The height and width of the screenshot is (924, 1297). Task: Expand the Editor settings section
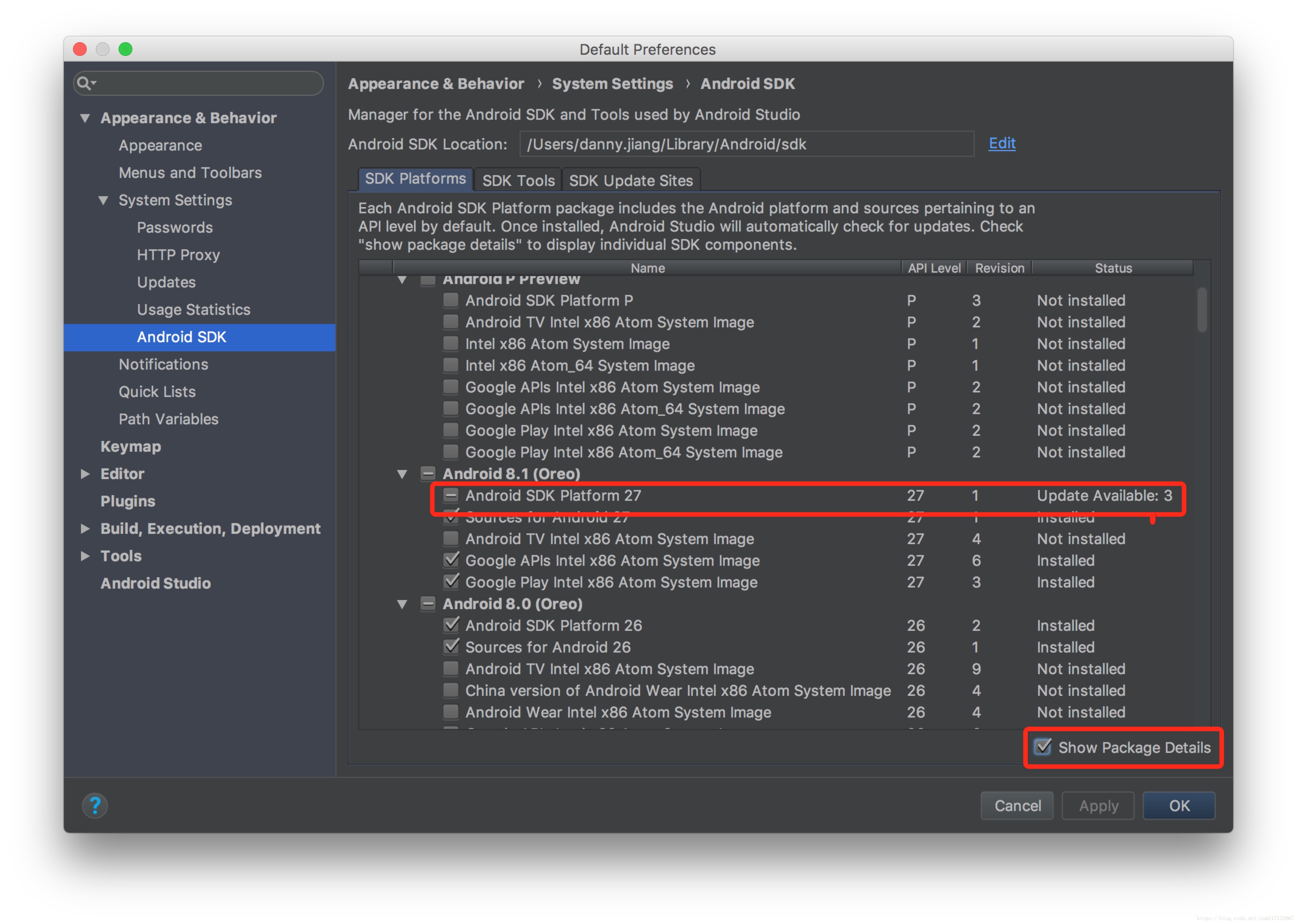[x=85, y=474]
